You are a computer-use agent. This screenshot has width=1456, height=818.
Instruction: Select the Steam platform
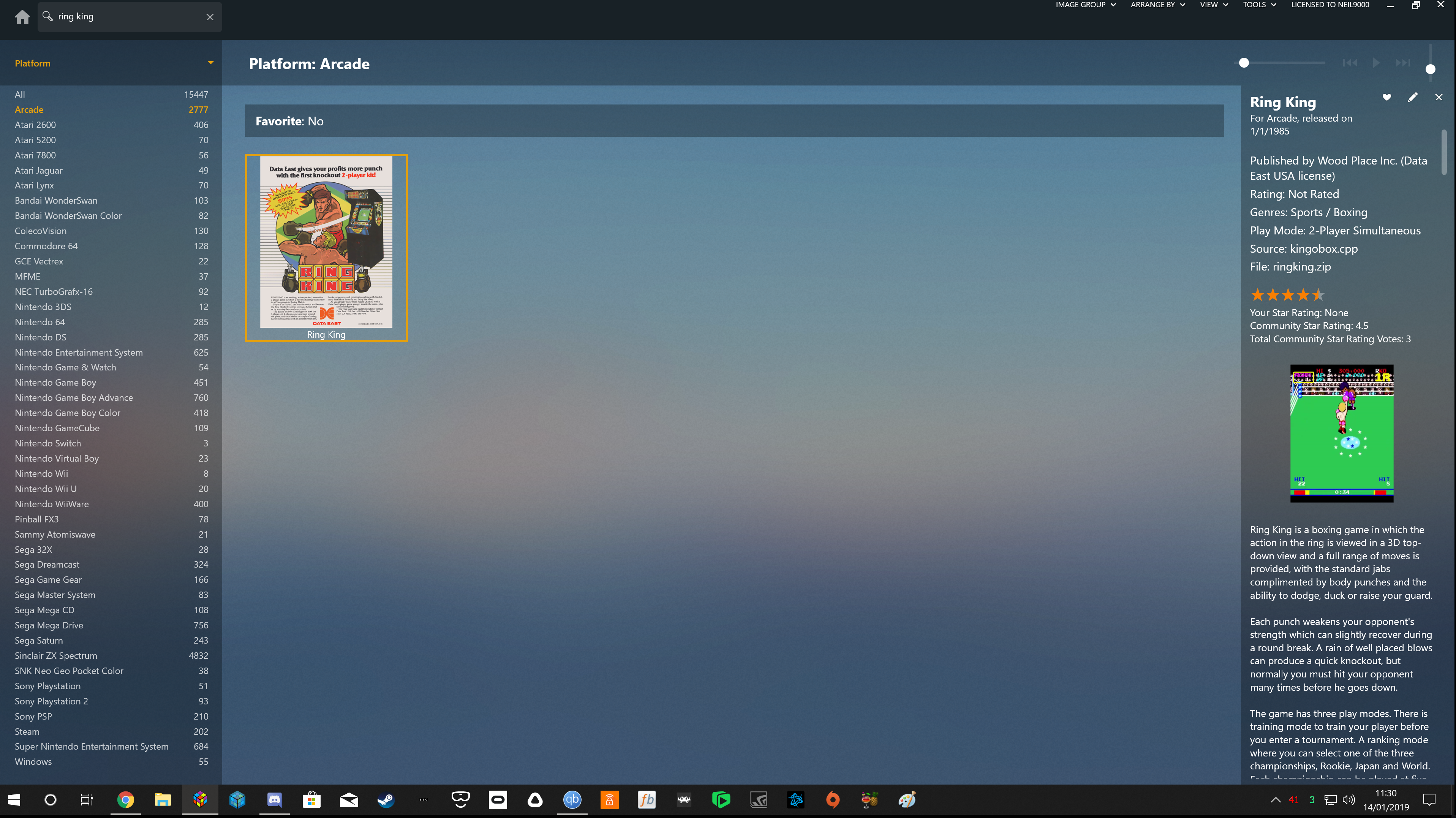point(111,731)
